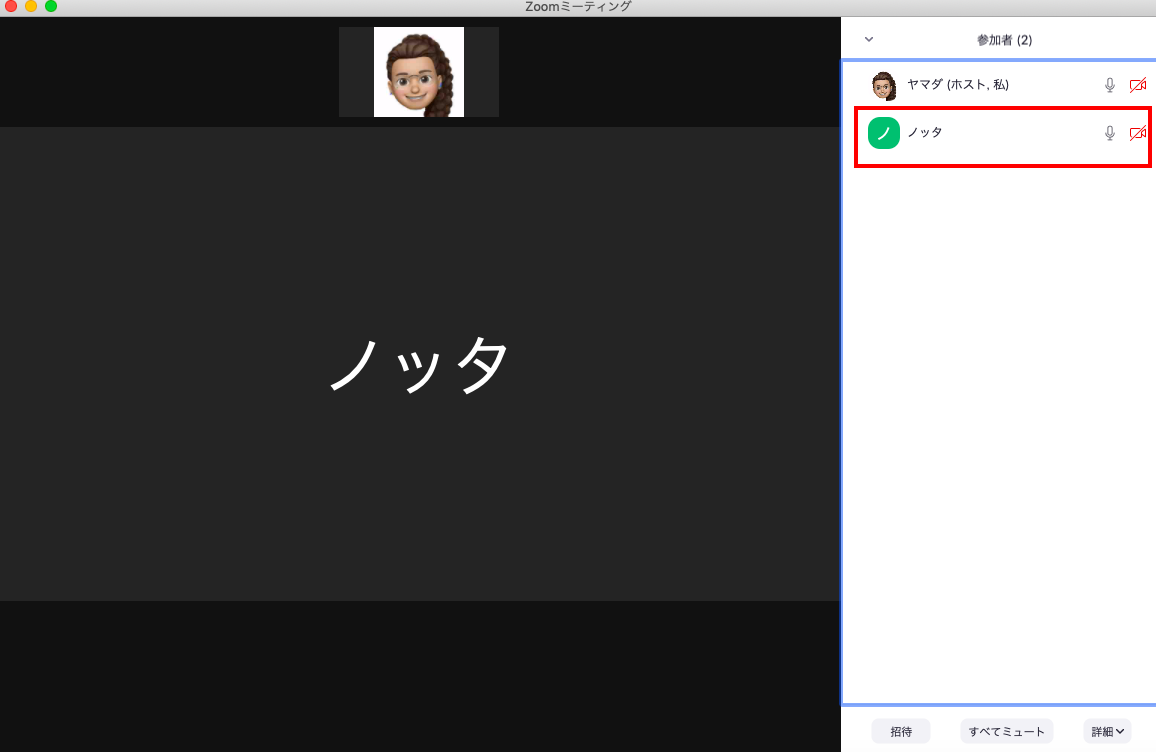Click ノッタ's crossed-out camera icon
Screen dimensions: 1156x752
point(1138,133)
